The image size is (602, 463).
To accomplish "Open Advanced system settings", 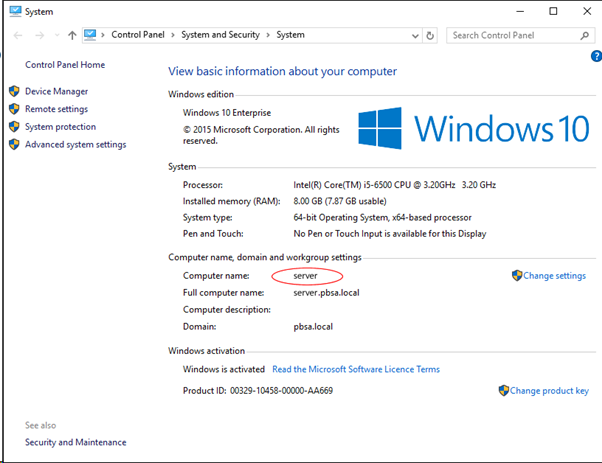I will click(x=75, y=144).
